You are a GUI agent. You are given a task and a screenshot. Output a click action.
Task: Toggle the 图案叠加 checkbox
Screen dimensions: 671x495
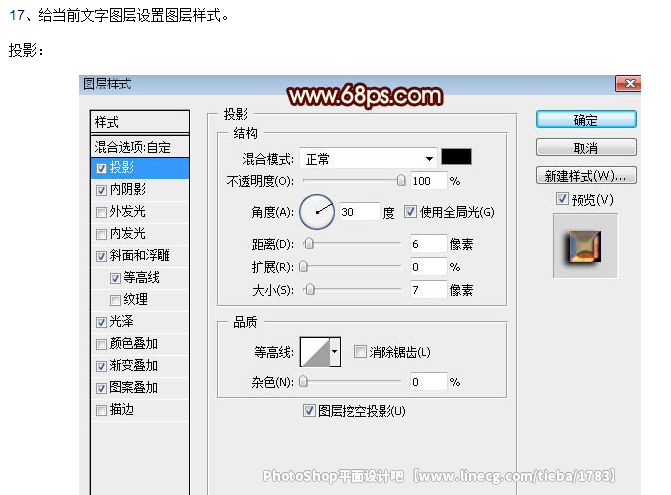click(x=101, y=388)
